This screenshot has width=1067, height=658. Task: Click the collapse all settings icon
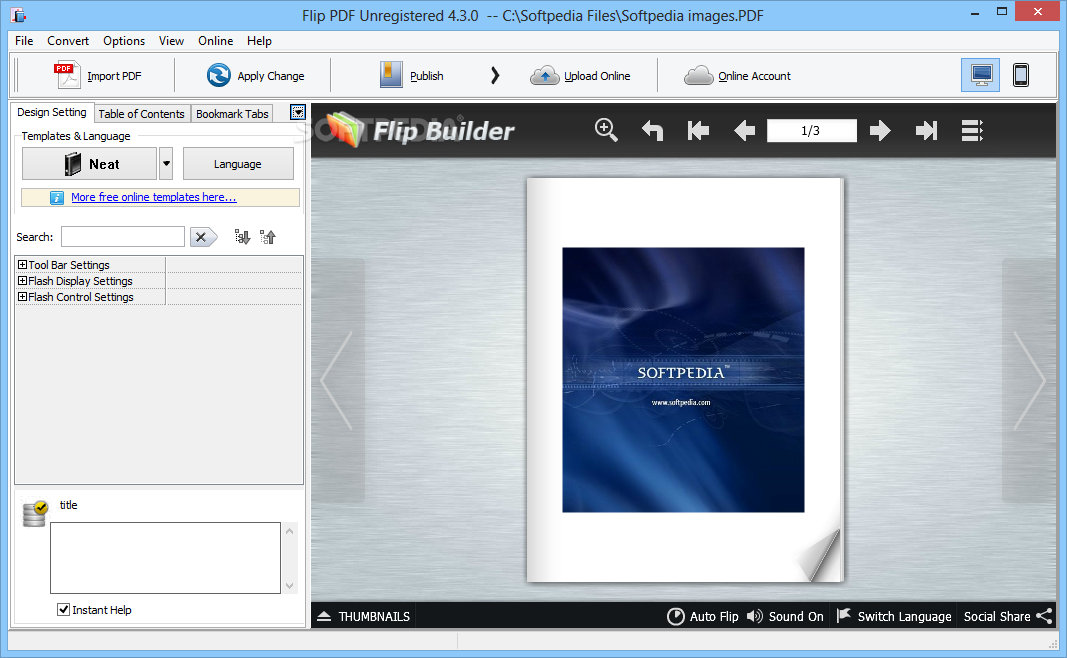point(267,237)
